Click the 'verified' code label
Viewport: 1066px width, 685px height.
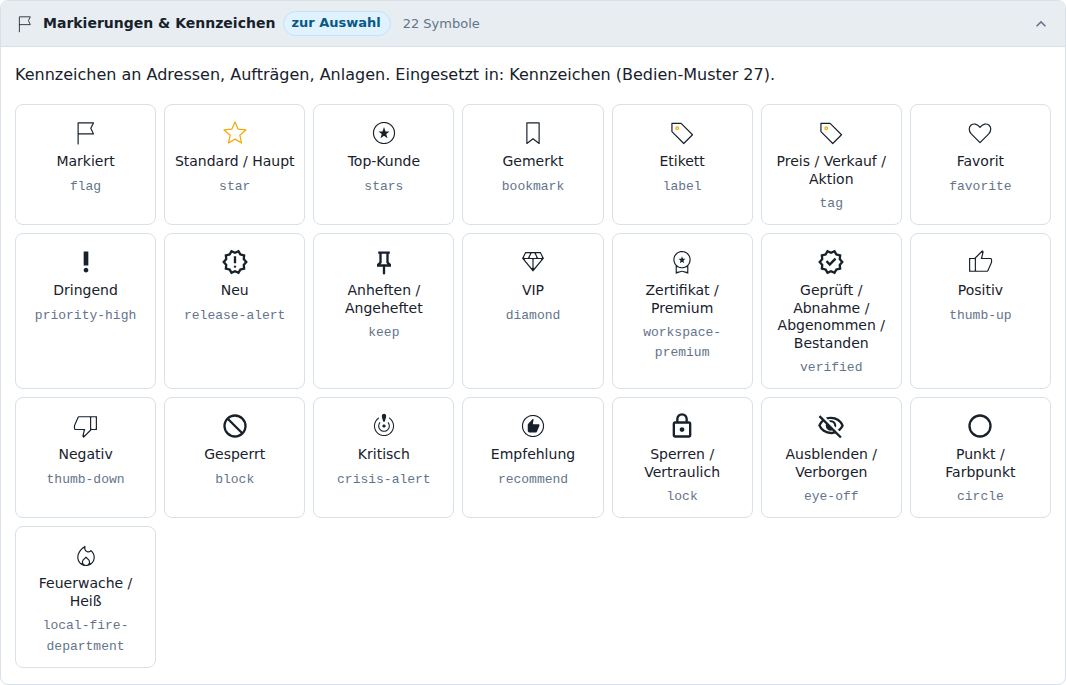831,366
